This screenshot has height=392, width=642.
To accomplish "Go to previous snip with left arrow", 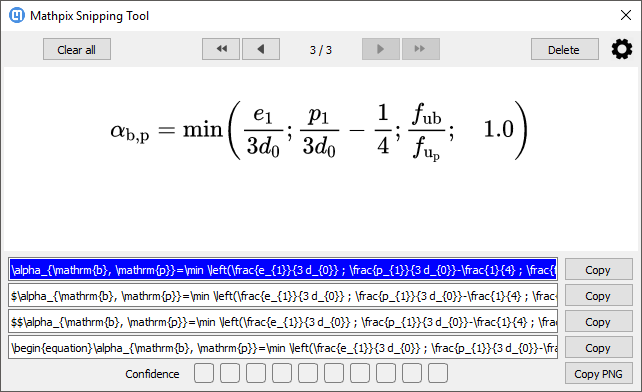I will (x=261, y=49).
